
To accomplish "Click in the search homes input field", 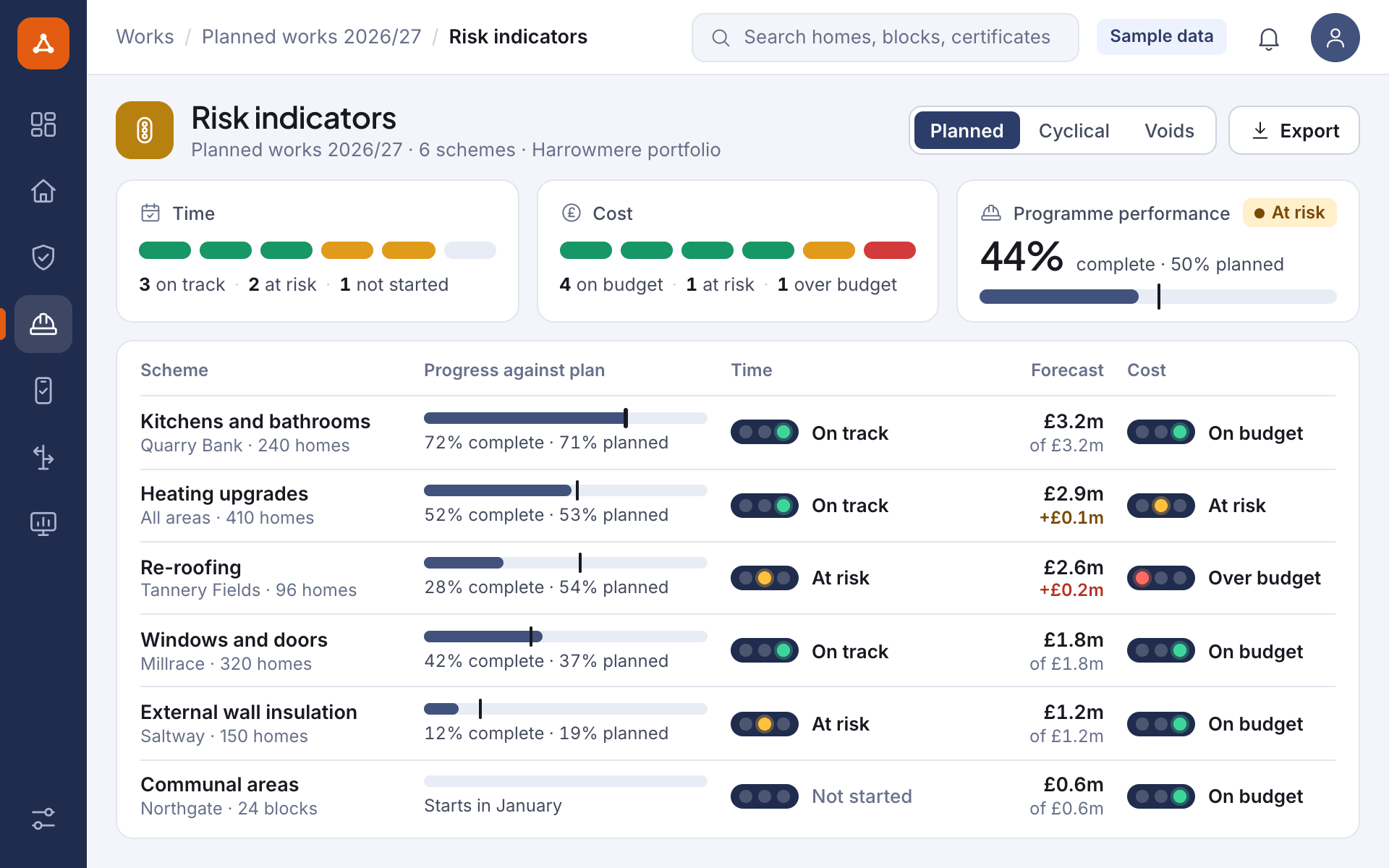I will pyautogui.click(x=885, y=38).
